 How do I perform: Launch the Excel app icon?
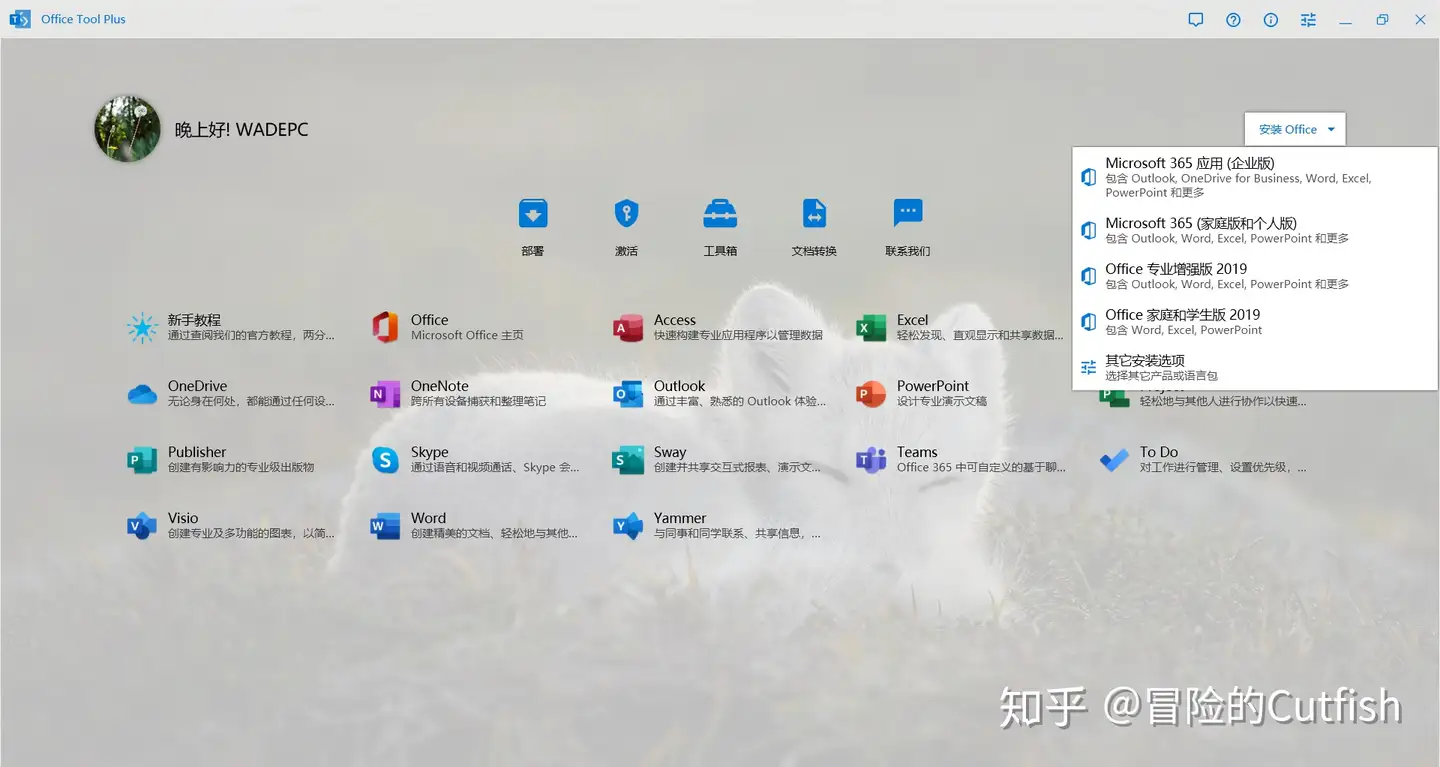tap(871, 328)
